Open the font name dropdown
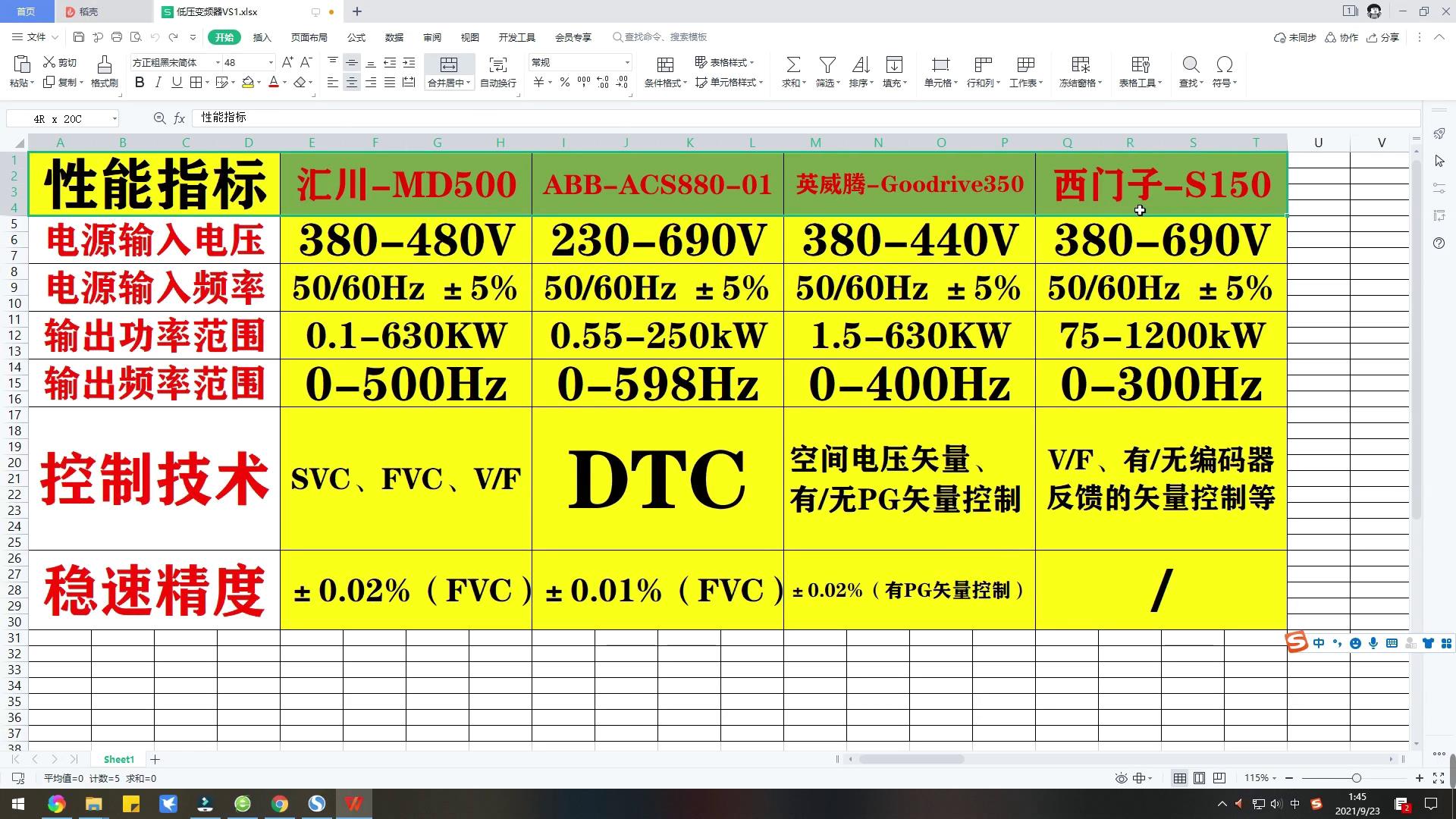The image size is (1456, 819). [218, 62]
